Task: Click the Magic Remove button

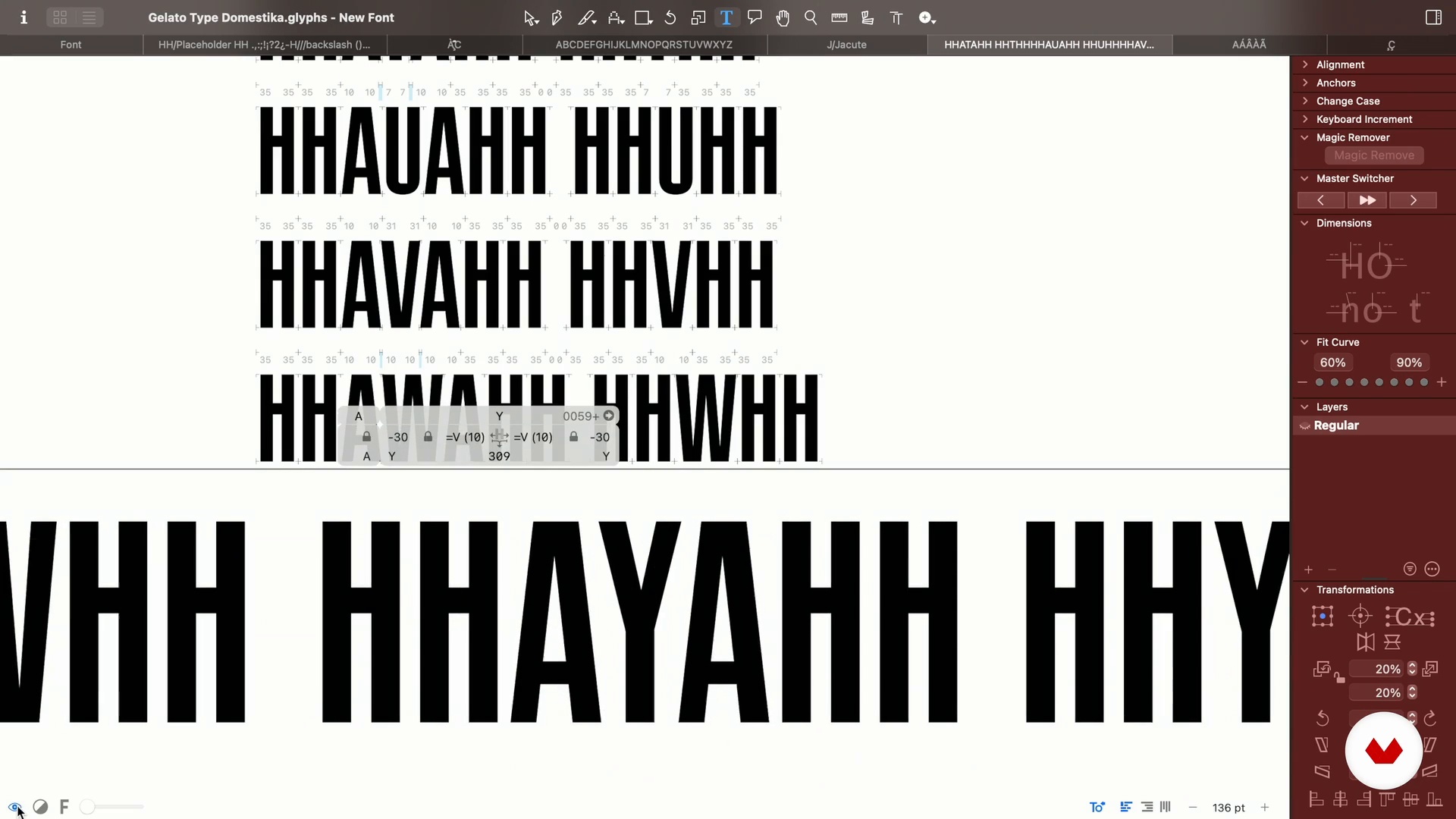Action: pos(1374,155)
